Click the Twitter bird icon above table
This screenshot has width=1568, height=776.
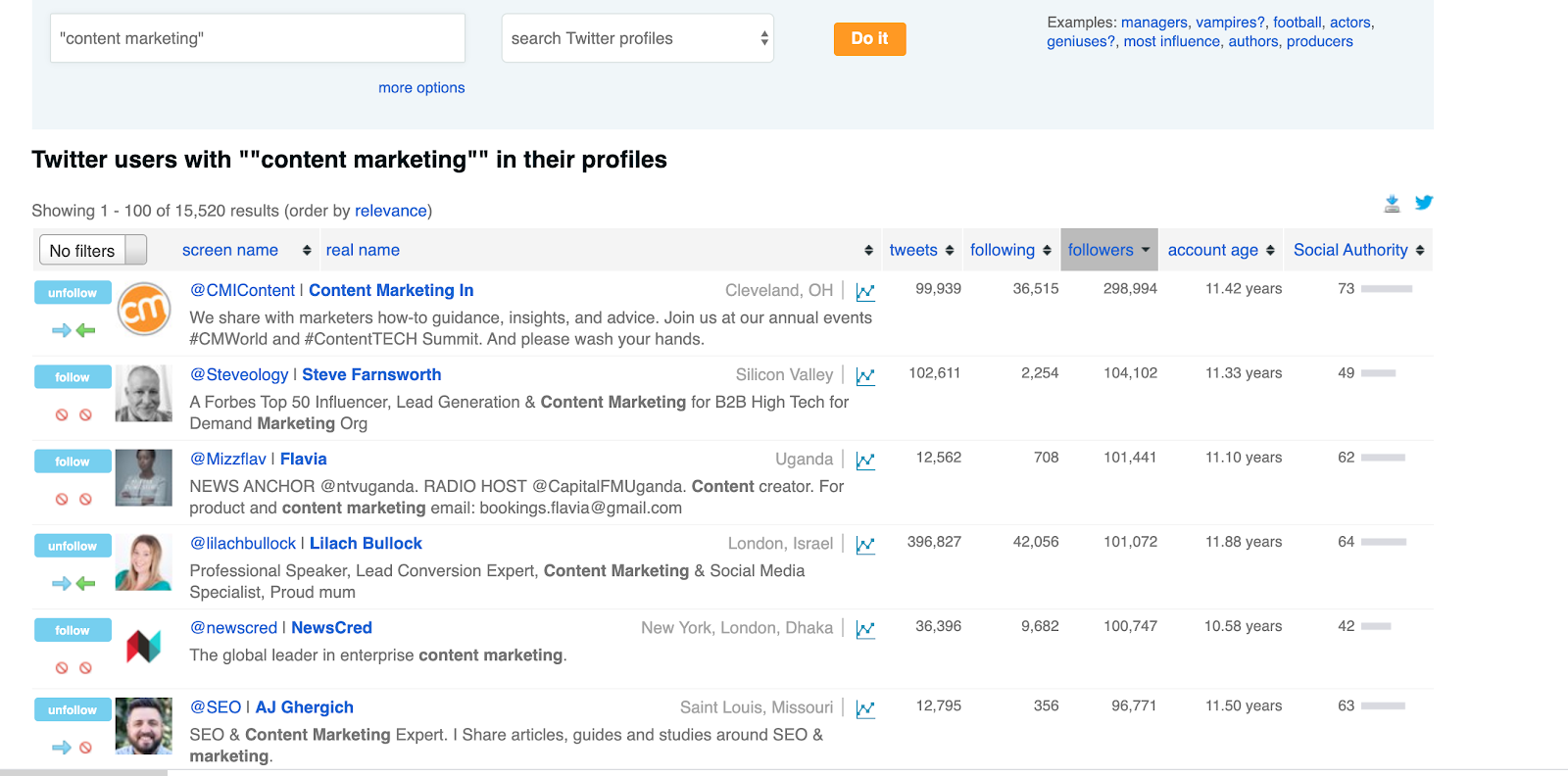[1424, 203]
